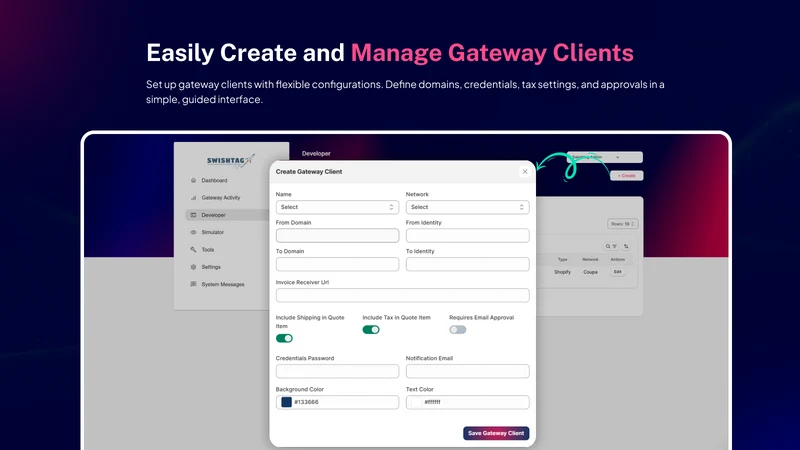This screenshot has width=800, height=450.
Task: Click the #133666 background color value
Action: pos(306,402)
